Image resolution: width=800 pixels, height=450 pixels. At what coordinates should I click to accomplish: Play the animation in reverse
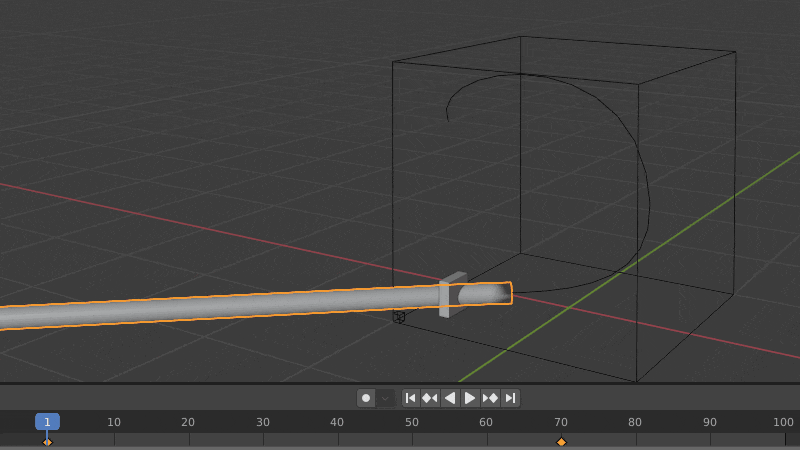pyautogui.click(x=449, y=398)
